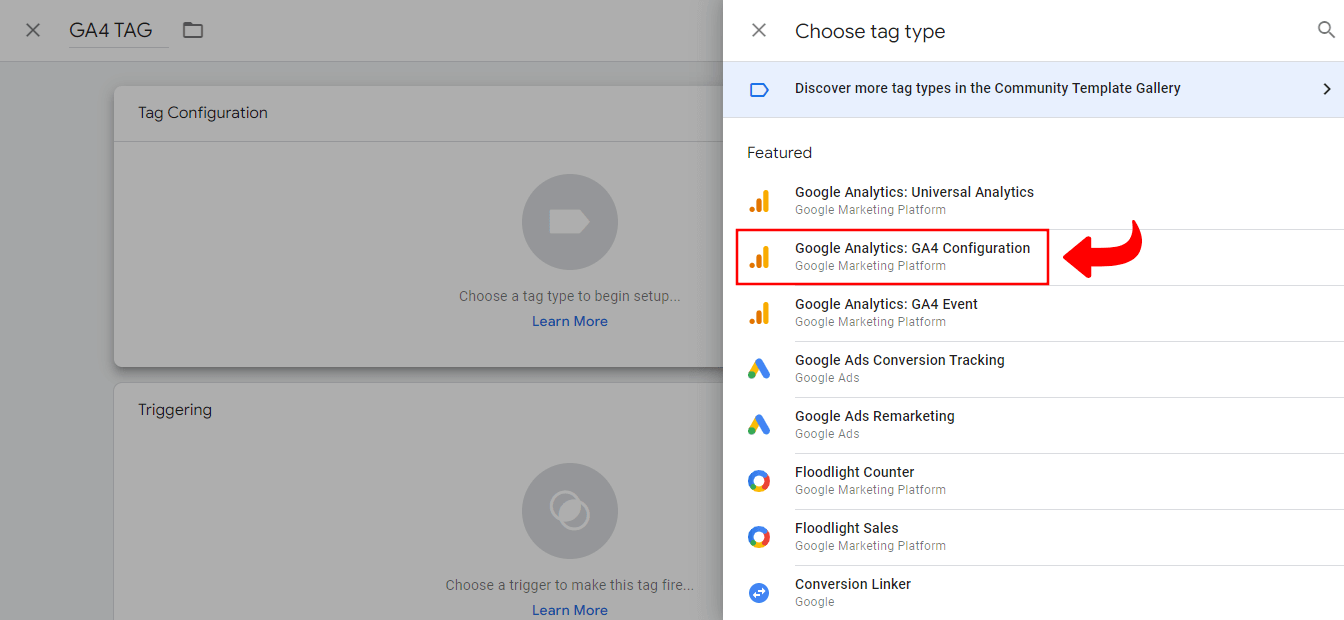Expand the Community Template Gallery banner chevron
This screenshot has width=1344, height=620.
[1328, 88]
